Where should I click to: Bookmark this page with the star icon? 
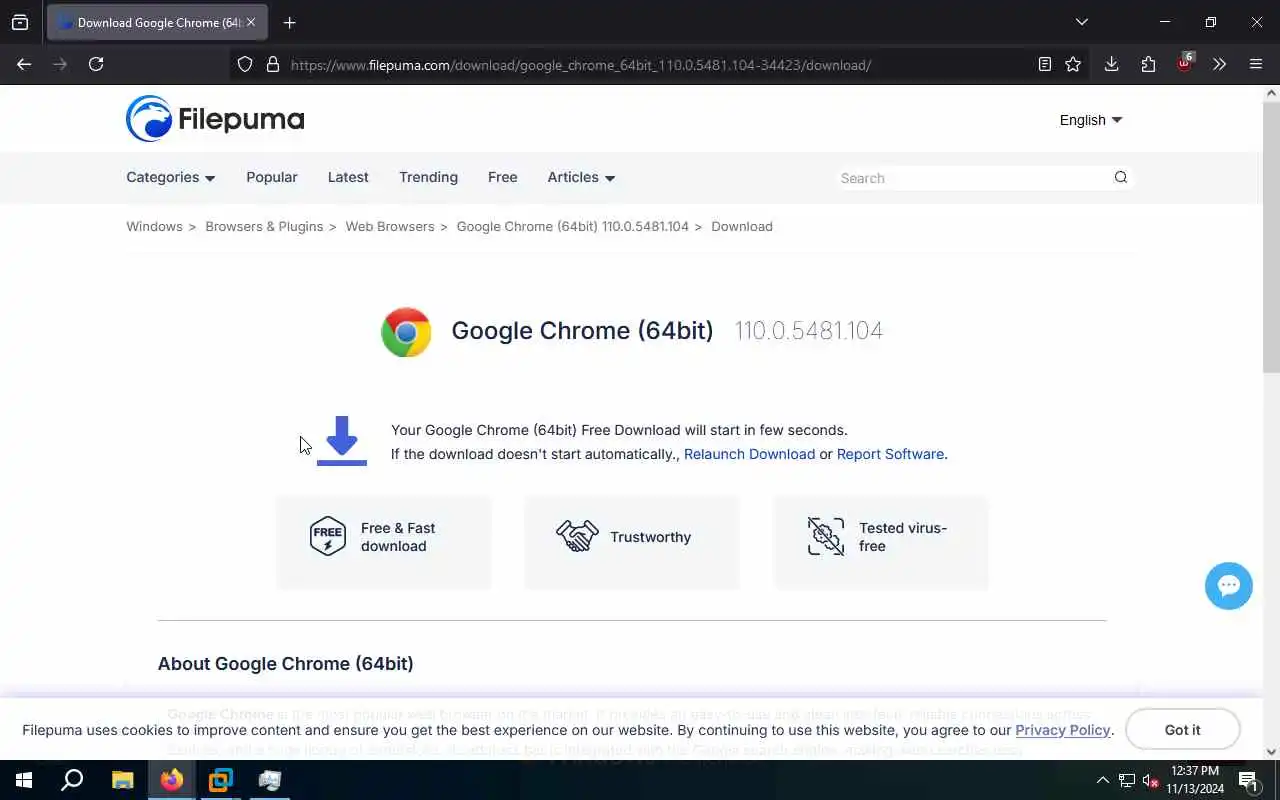pos(1073,64)
